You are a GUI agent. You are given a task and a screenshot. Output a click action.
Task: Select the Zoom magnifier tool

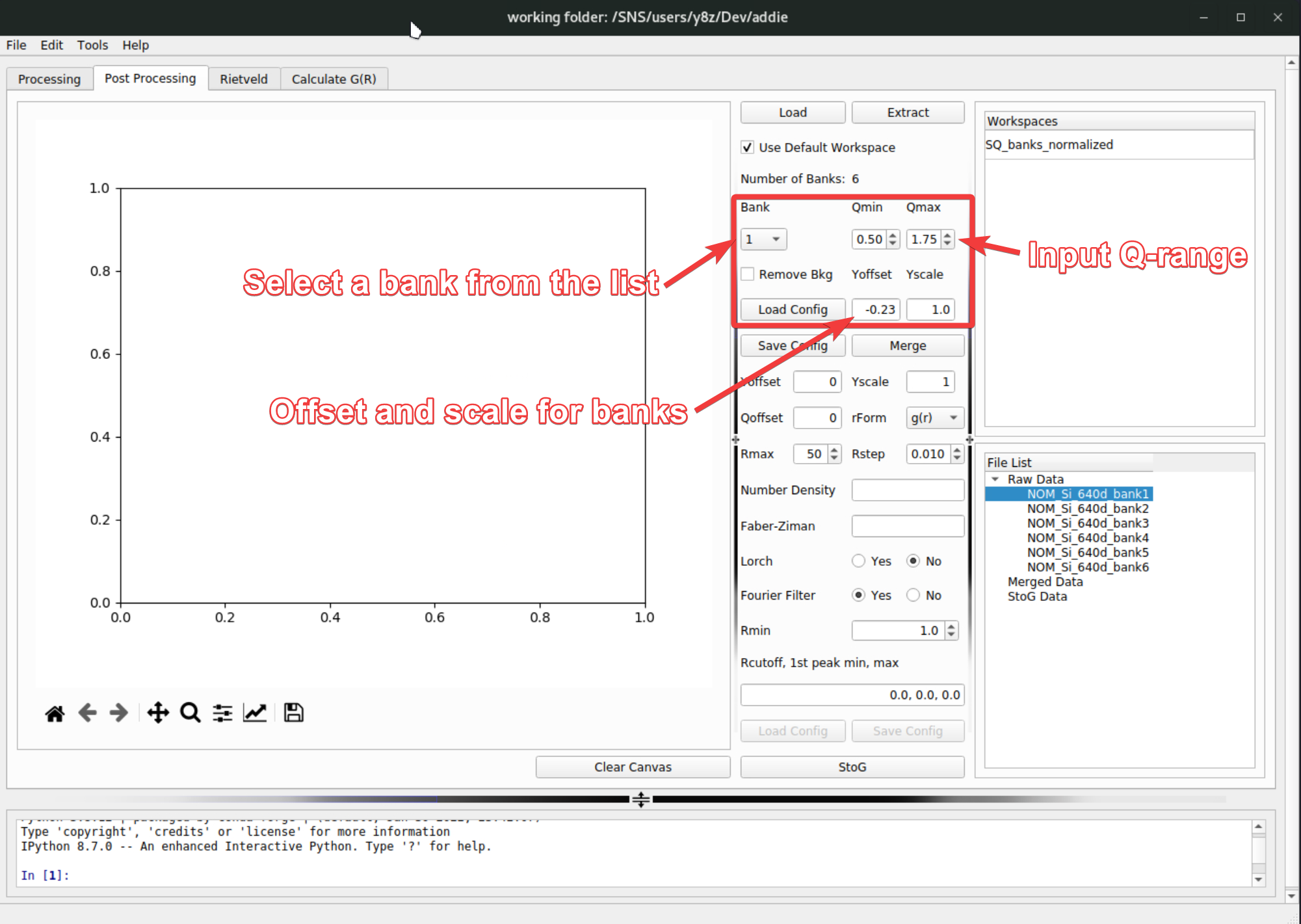(x=191, y=713)
